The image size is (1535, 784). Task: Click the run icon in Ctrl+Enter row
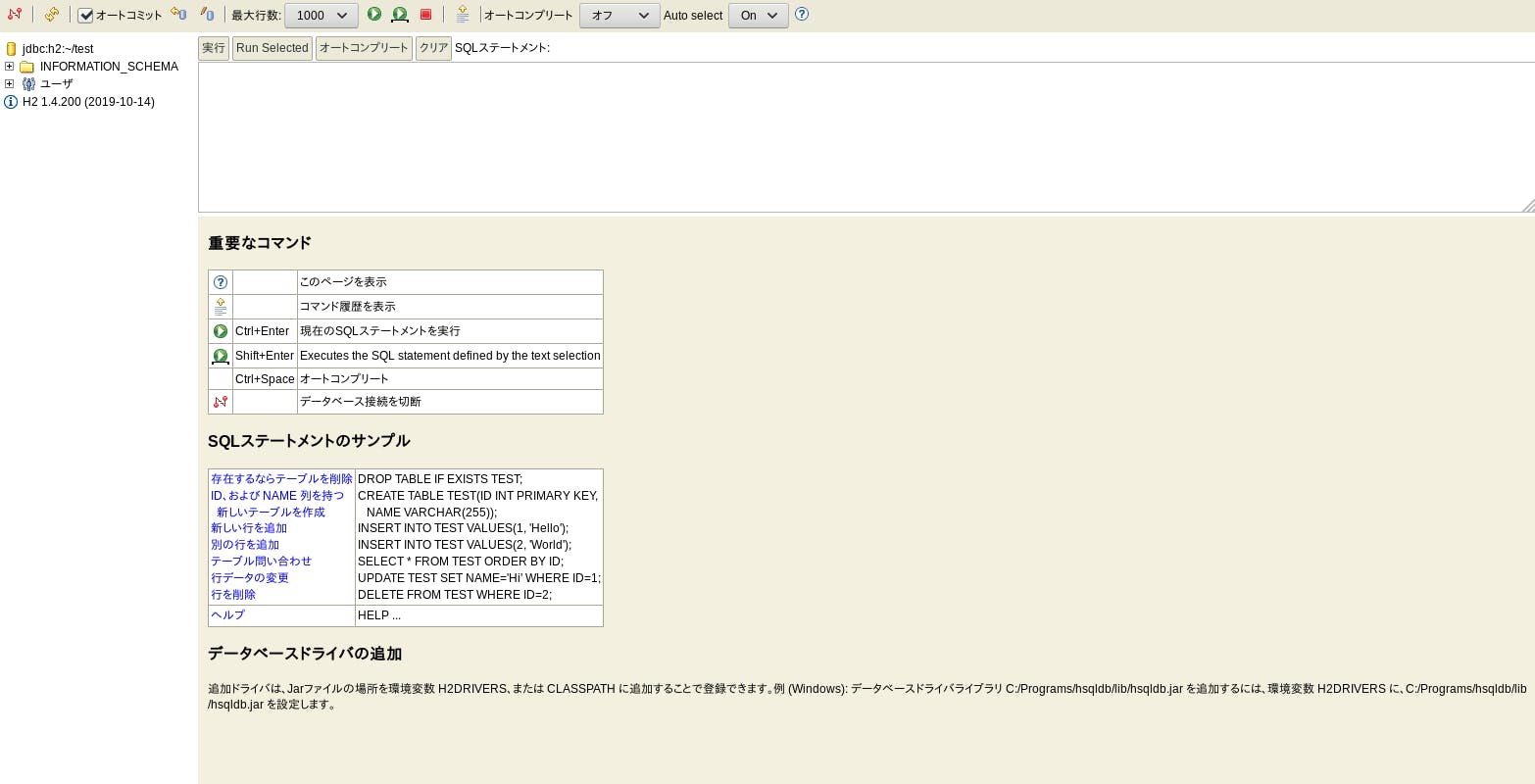pyautogui.click(x=221, y=331)
